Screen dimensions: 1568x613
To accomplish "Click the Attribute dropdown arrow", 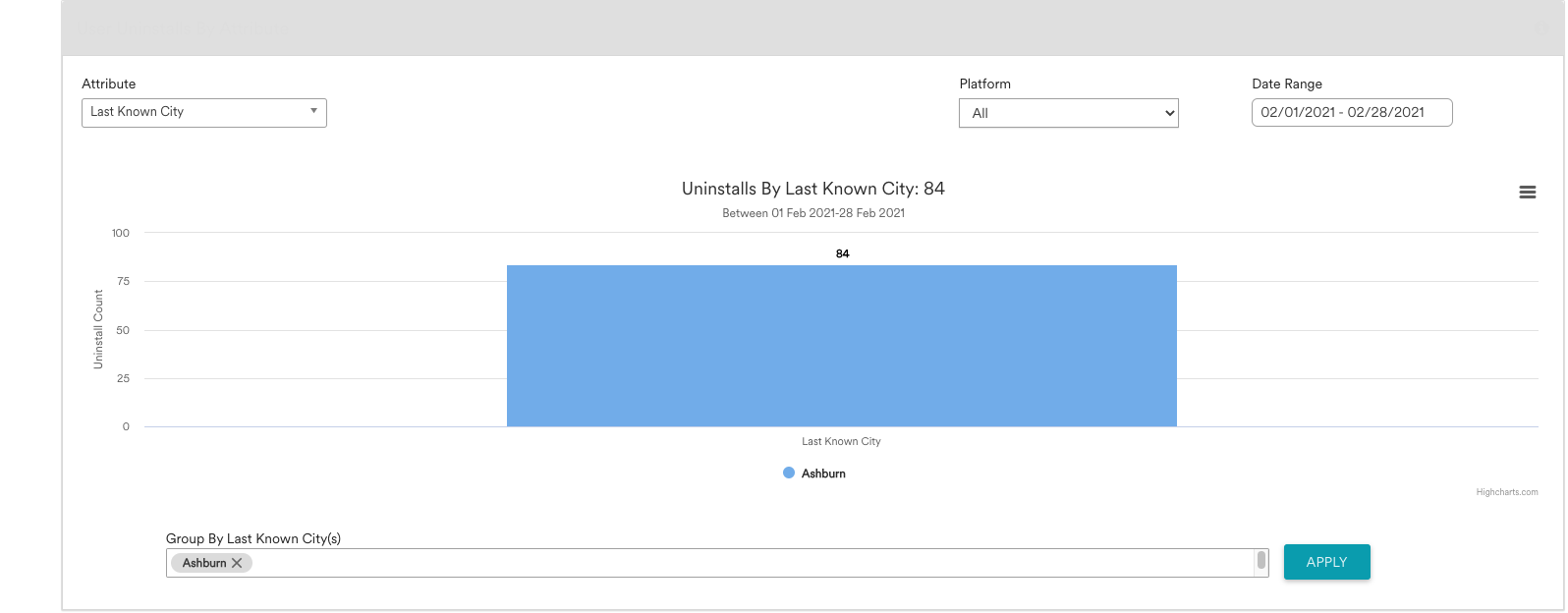I will [x=313, y=111].
